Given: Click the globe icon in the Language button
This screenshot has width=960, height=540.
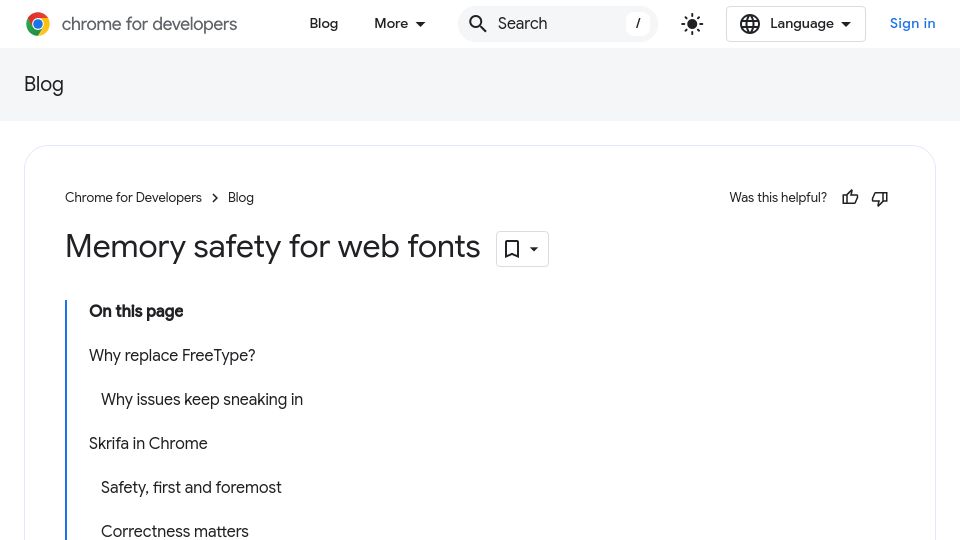Looking at the screenshot, I should click(x=750, y=24).
